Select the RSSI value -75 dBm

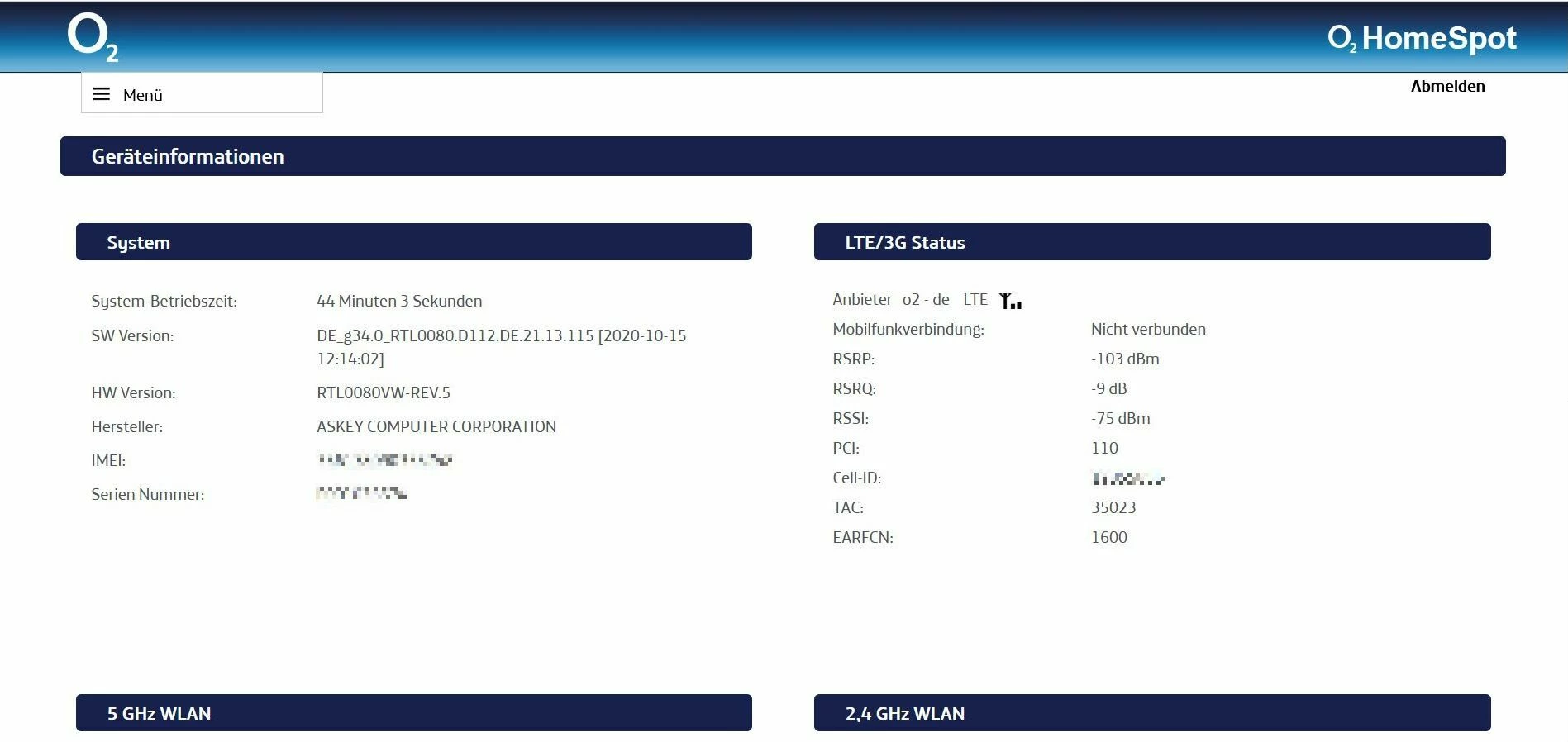pos(1121,418)
